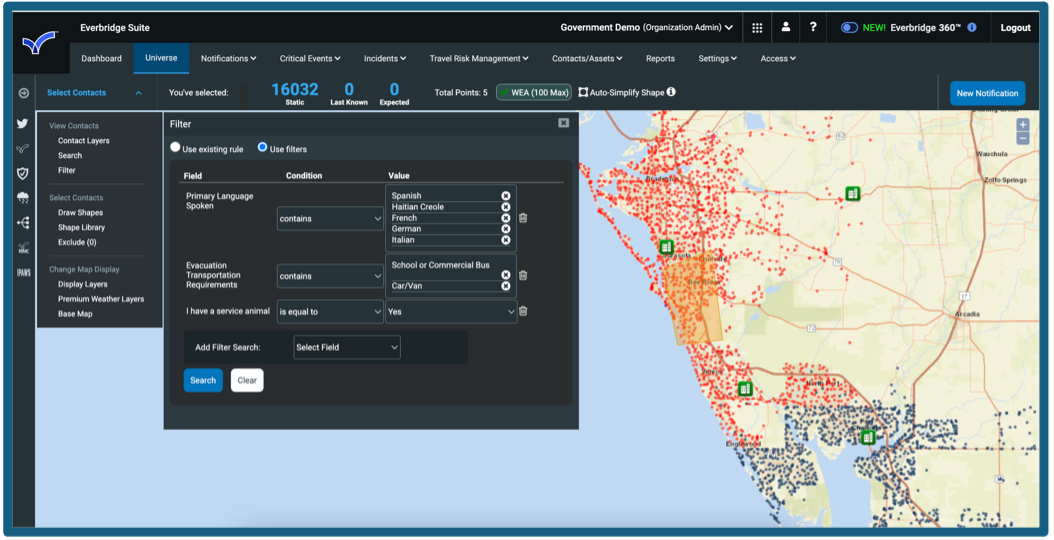Delete the Primary Language Spoken filter row
The width and height of the screenshot is (1054, 540).
click(523, 218)
